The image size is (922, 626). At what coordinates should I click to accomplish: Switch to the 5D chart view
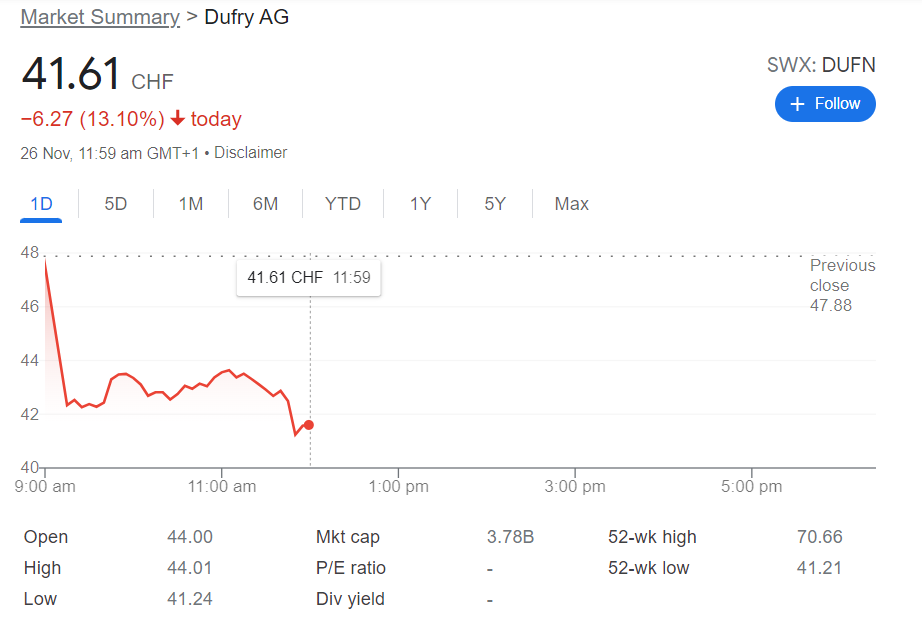(115, 203)
